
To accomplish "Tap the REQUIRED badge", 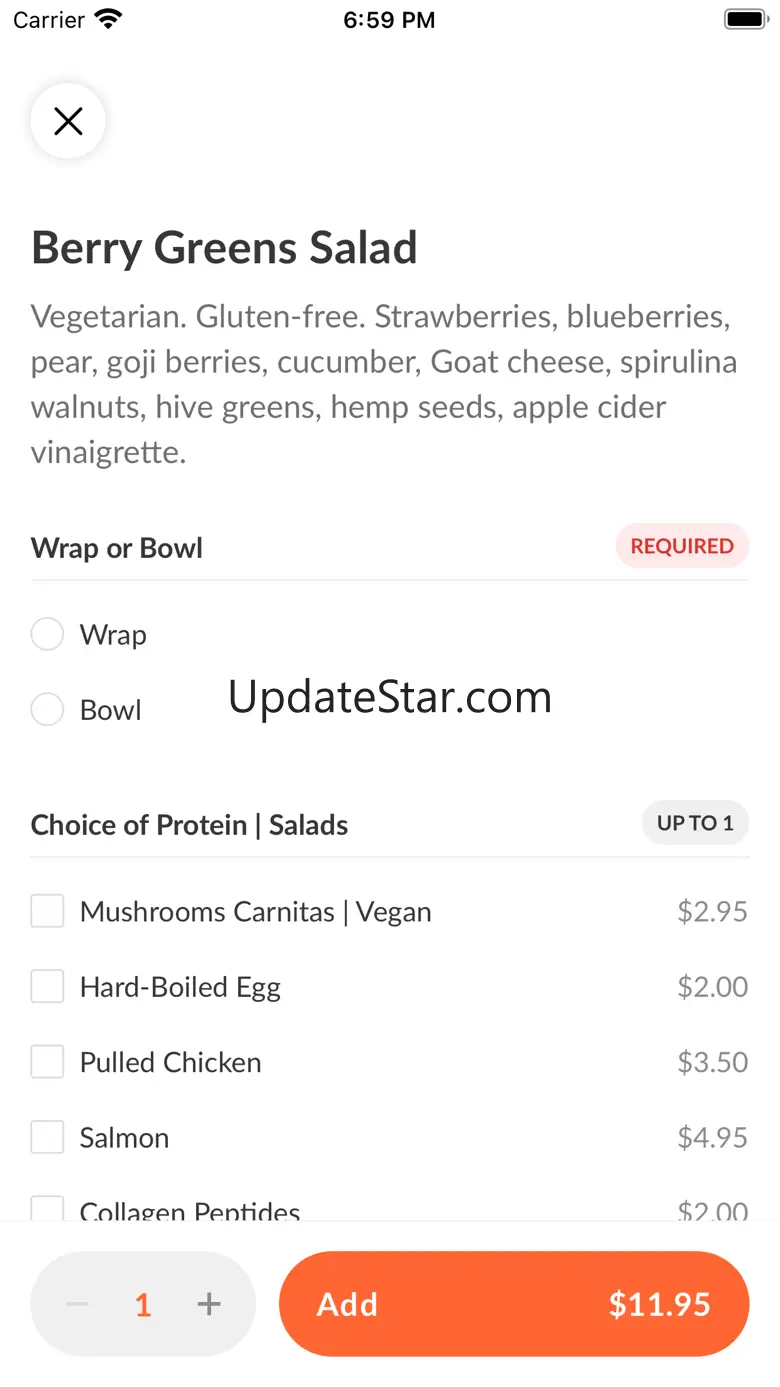I will click(682, 546).
